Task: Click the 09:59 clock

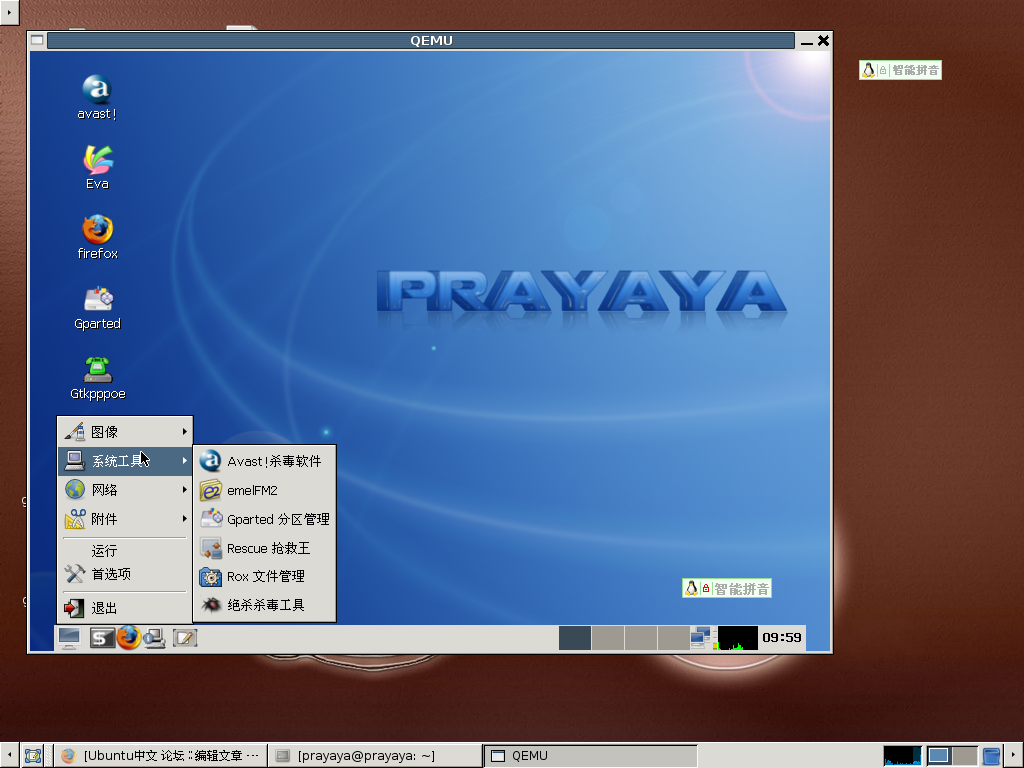Action: 782,637
